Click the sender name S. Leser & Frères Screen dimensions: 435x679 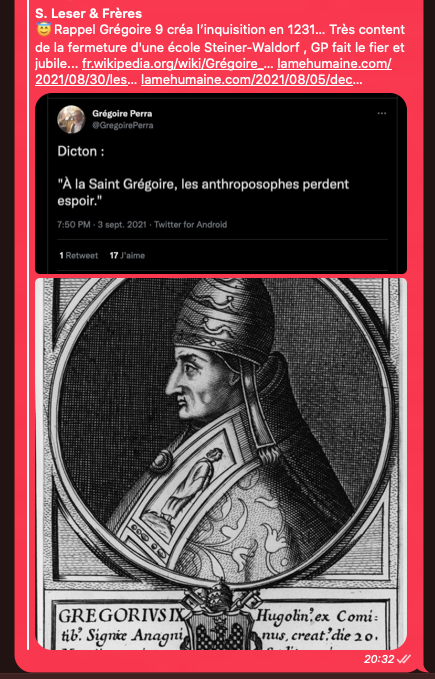point(88,13)
